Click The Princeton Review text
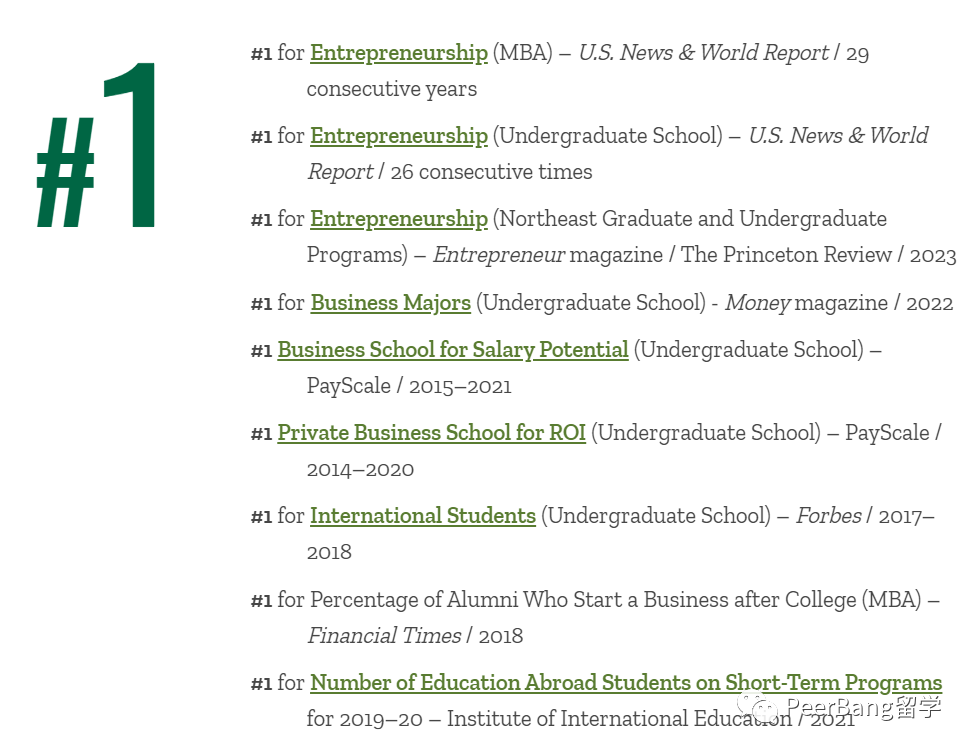973x752 pixels. pyautogui.click(x=788, y=255)
